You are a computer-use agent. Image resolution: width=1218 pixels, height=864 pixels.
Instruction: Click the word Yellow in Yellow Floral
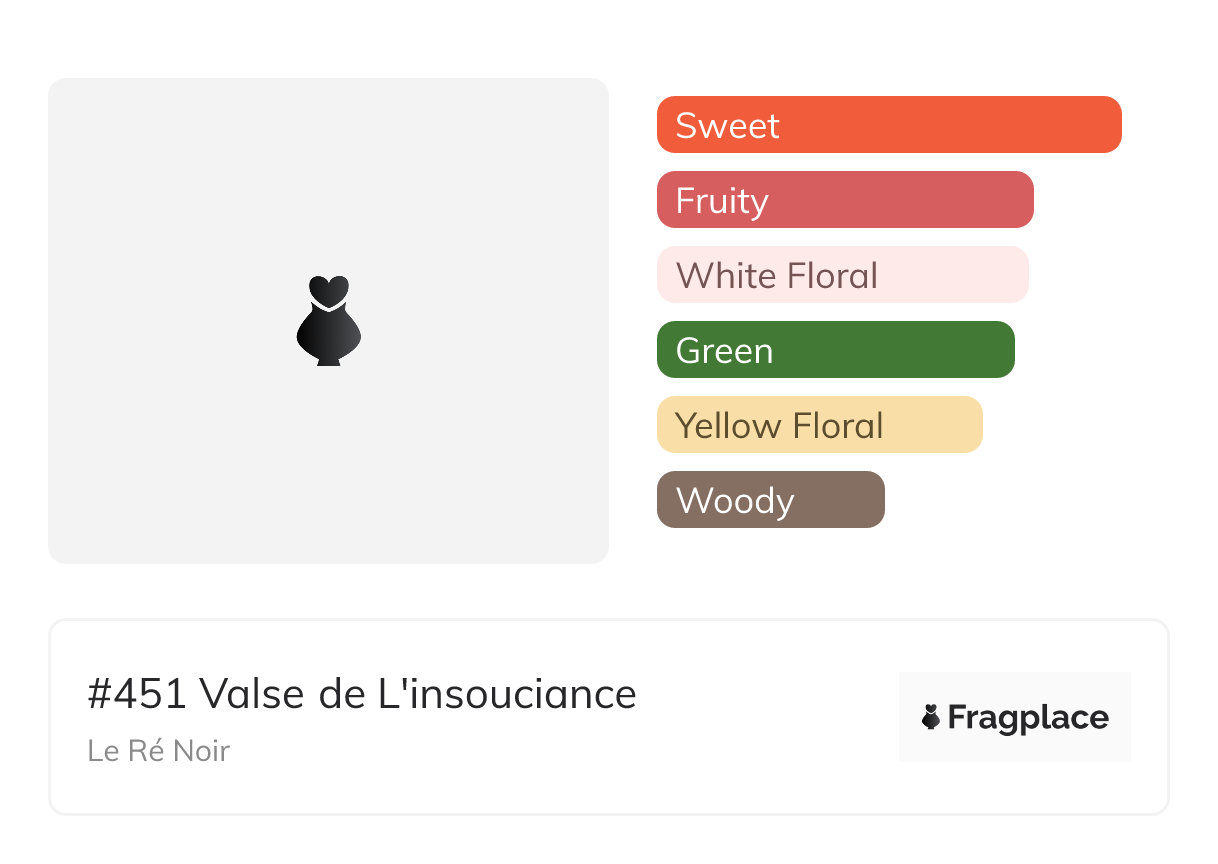728,426
